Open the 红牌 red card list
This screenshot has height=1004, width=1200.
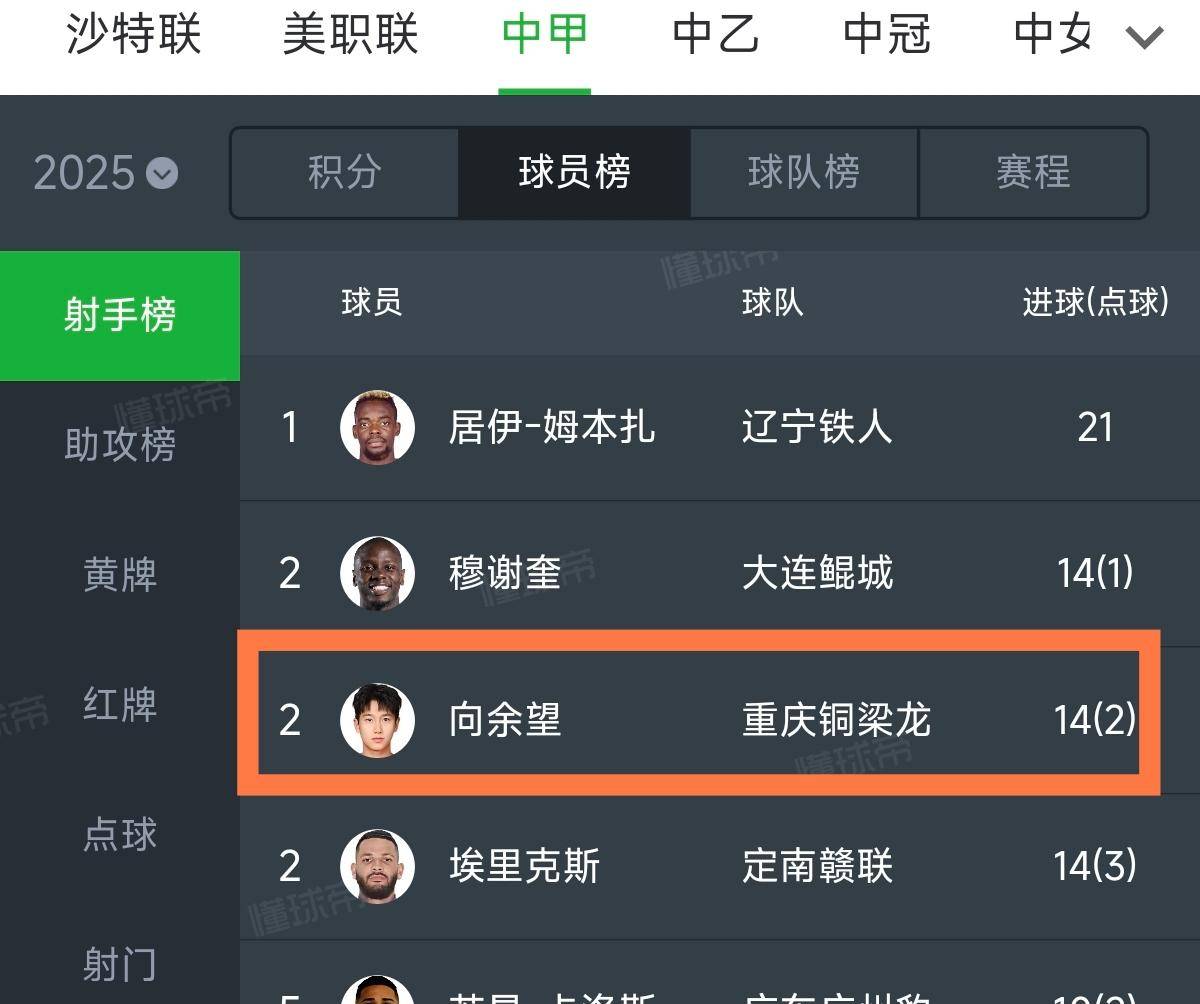click(119, 705)
